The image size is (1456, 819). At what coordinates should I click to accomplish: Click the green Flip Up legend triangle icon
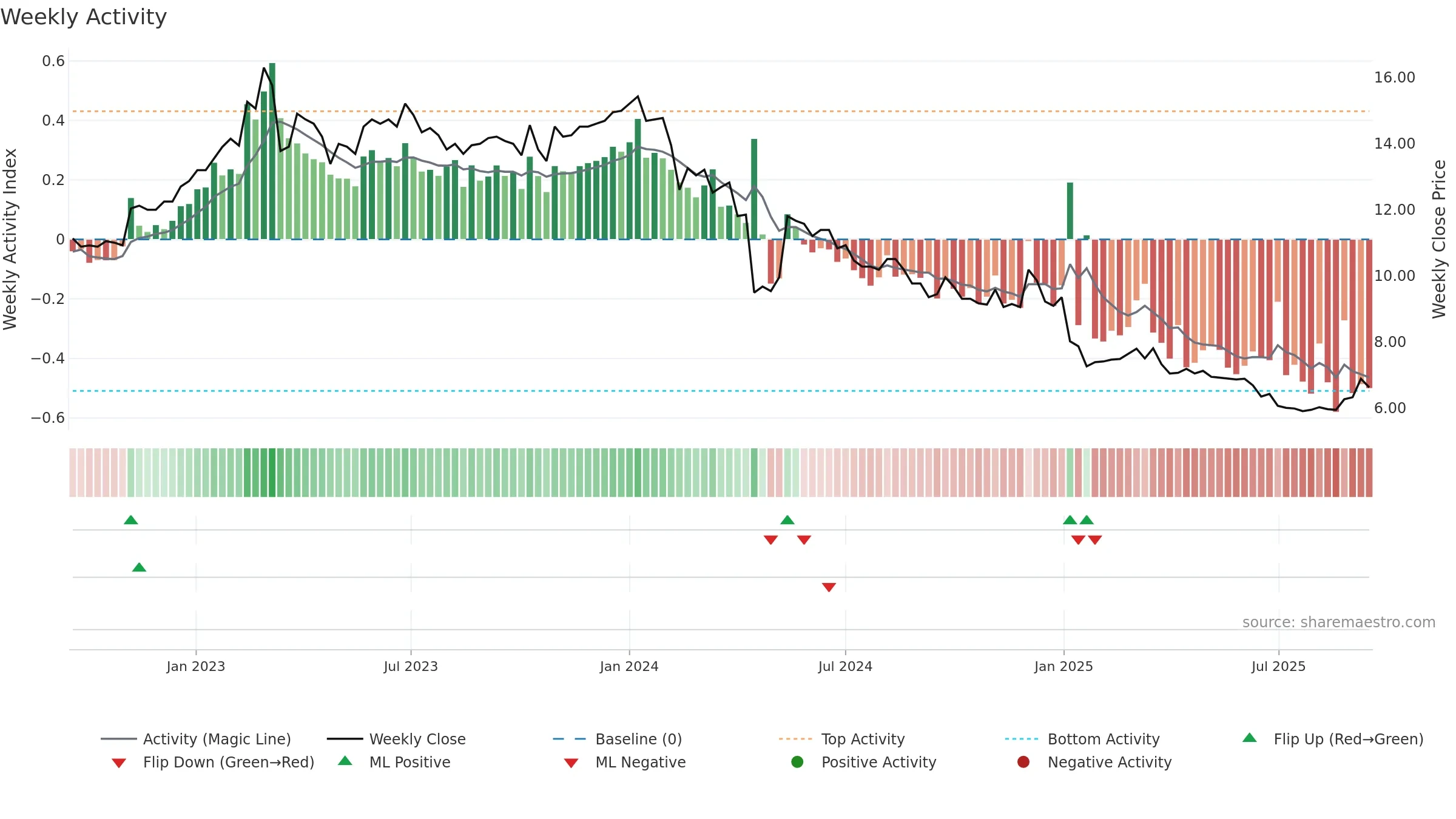[x=1250, y=738]
